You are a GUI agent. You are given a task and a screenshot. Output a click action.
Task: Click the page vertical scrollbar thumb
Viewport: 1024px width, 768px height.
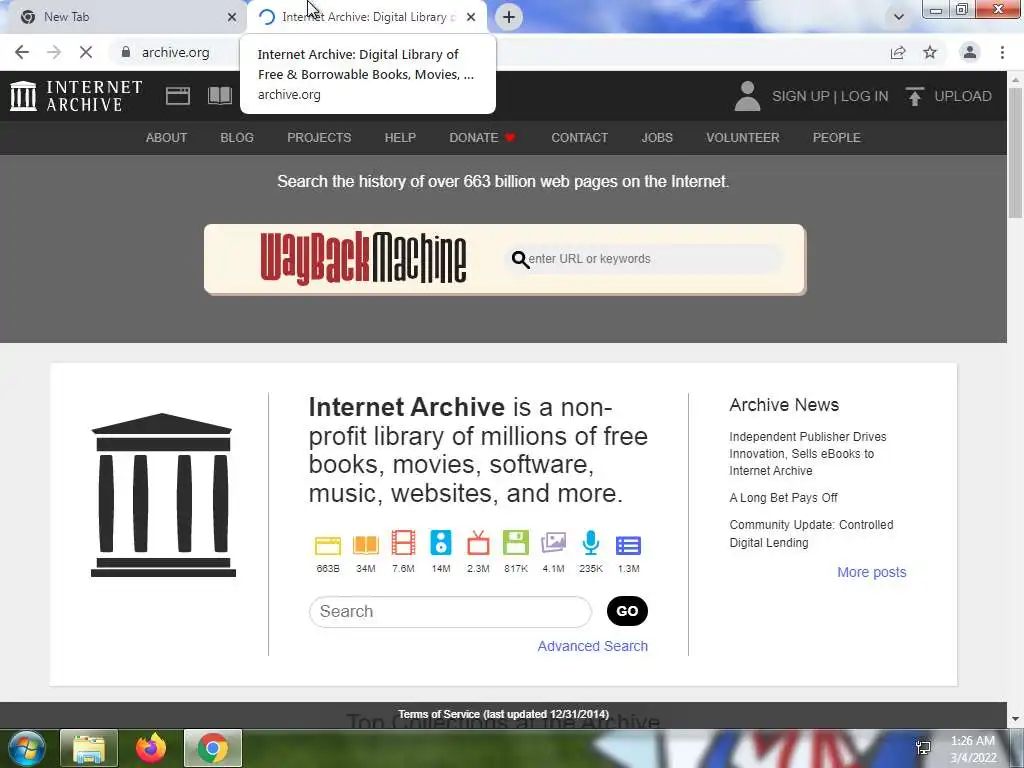1015,152
